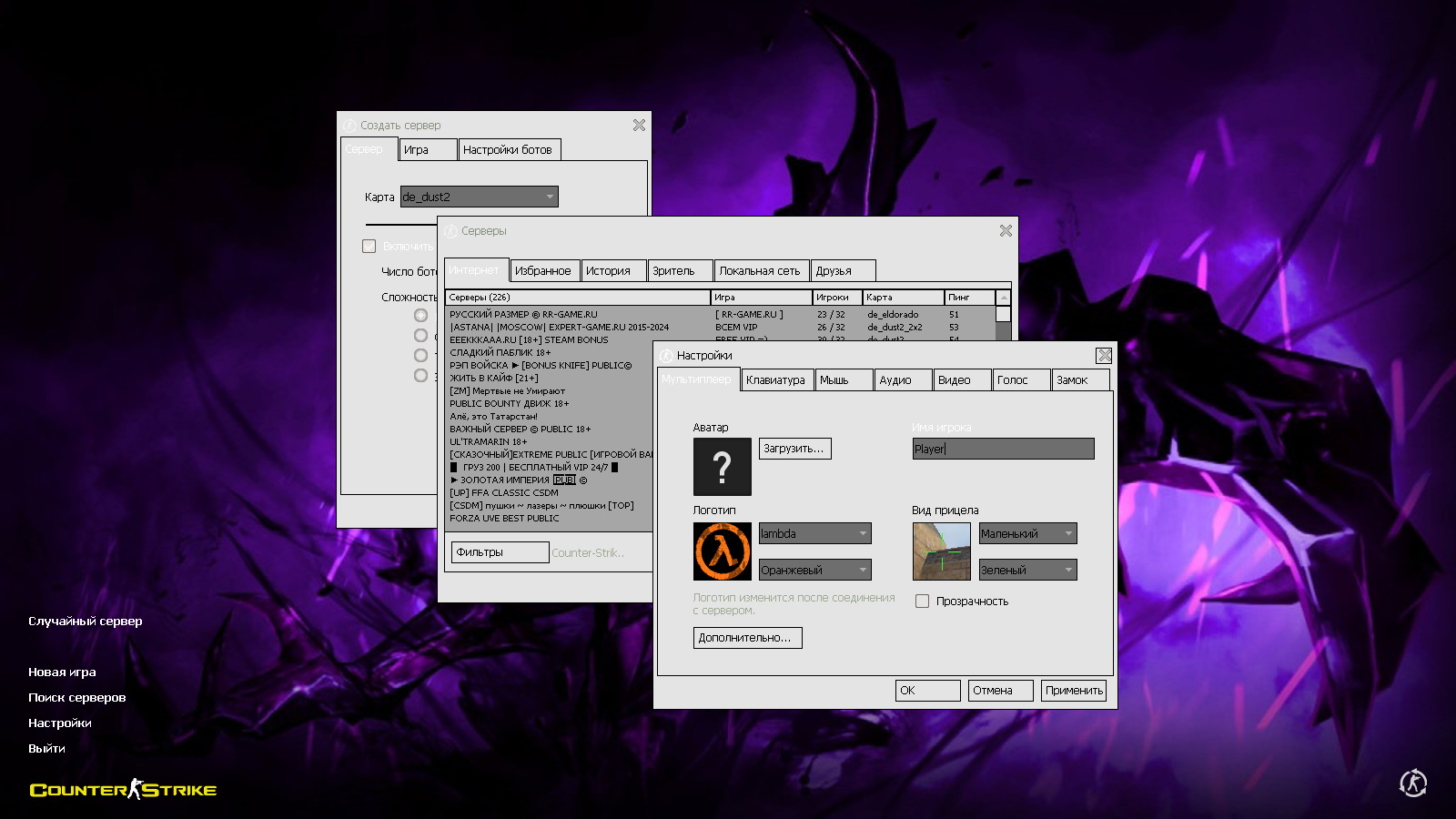This screenshot has height=819, width=1456.
Task: Select the first difficulty radio button
Action: [x=420, y=316]
